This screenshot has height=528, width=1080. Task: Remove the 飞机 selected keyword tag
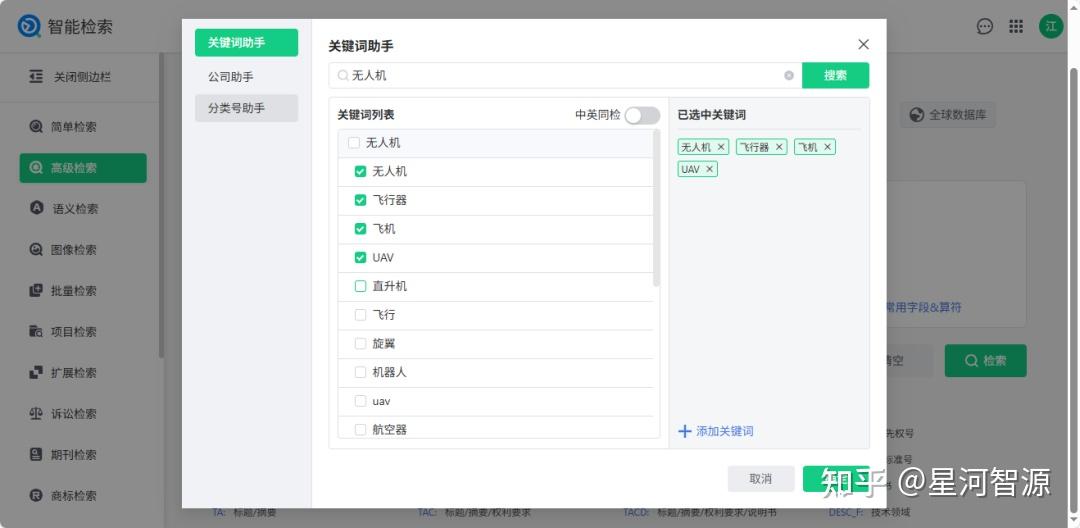[x=827, y=147]
